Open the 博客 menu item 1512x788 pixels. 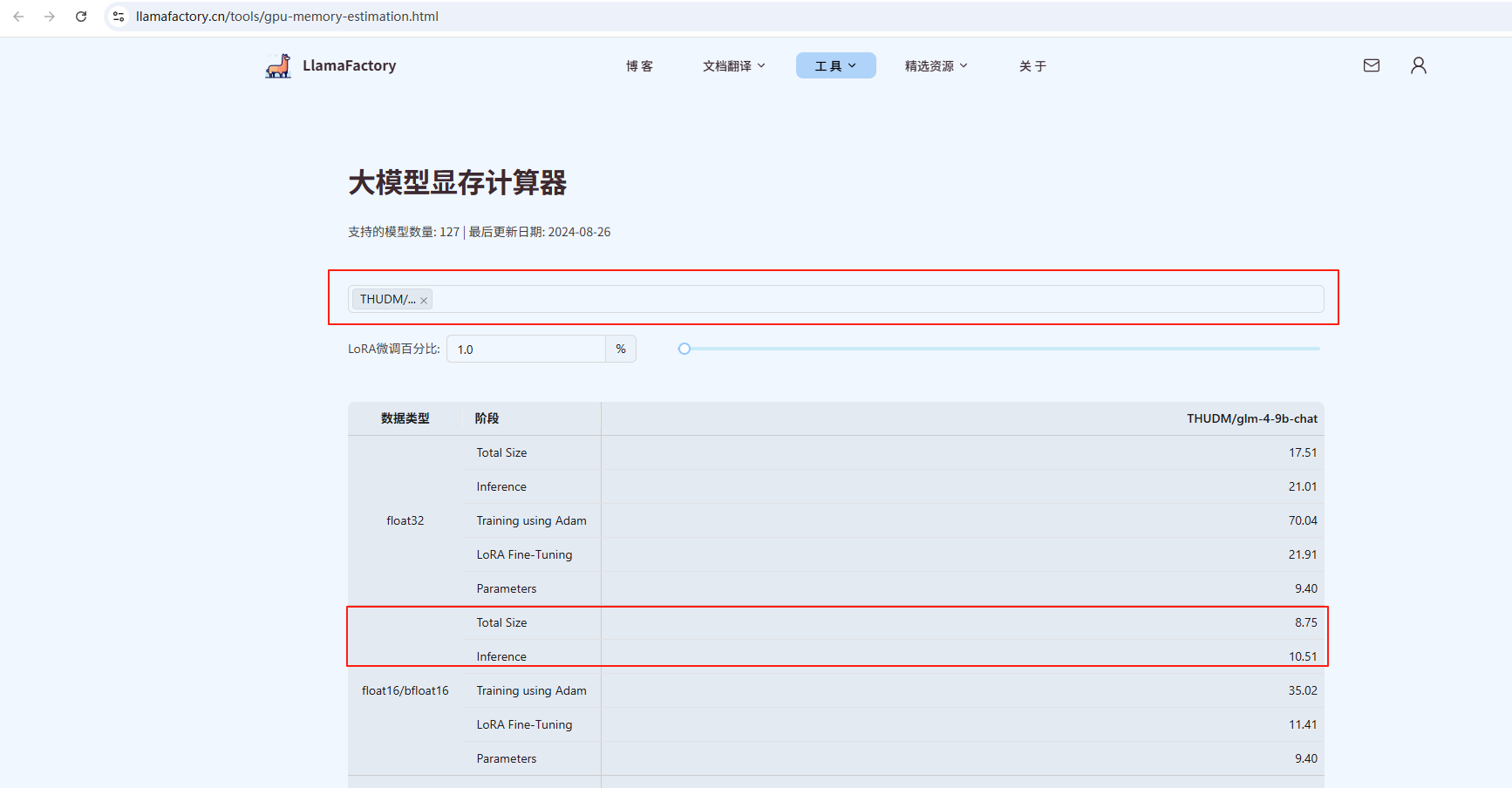point(639,66)
